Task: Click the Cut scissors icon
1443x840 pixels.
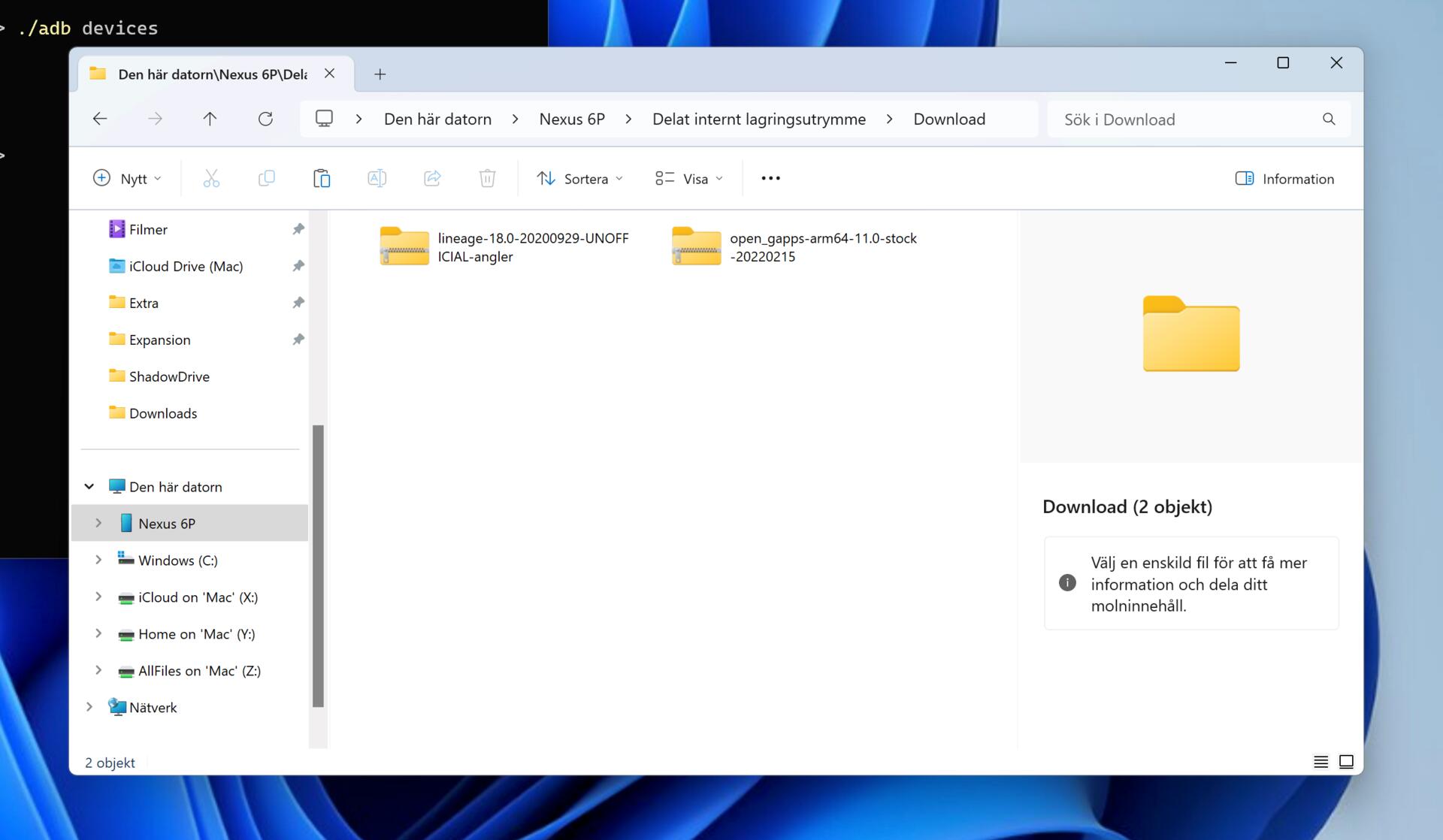Action: (x=211, y=179)
